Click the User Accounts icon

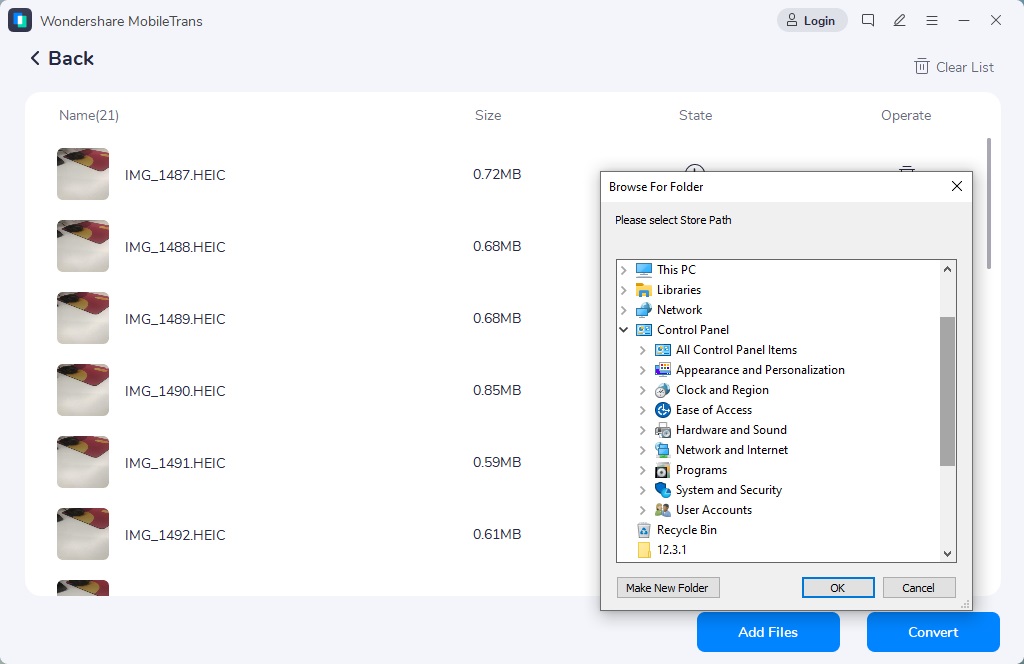(x=663, y=510)
